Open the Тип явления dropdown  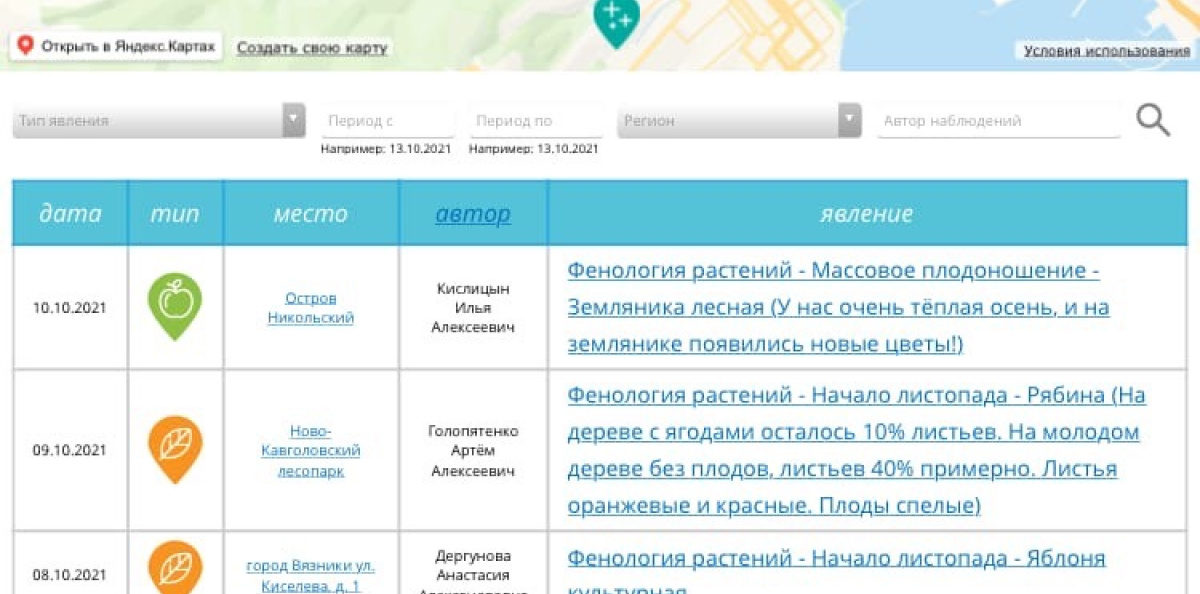coord(159,121)
